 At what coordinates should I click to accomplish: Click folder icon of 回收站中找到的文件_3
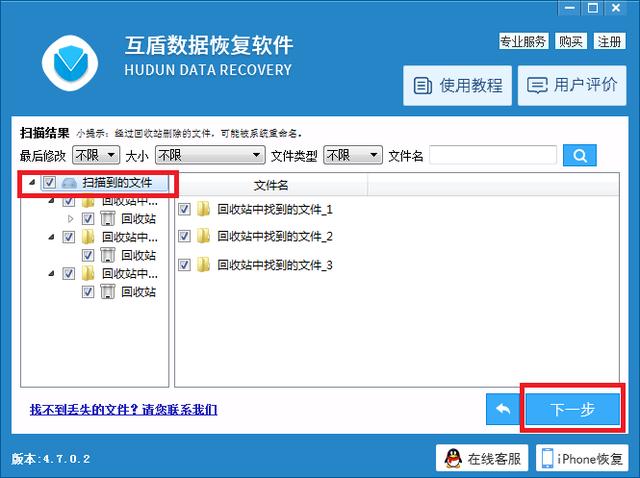point(203,265)
